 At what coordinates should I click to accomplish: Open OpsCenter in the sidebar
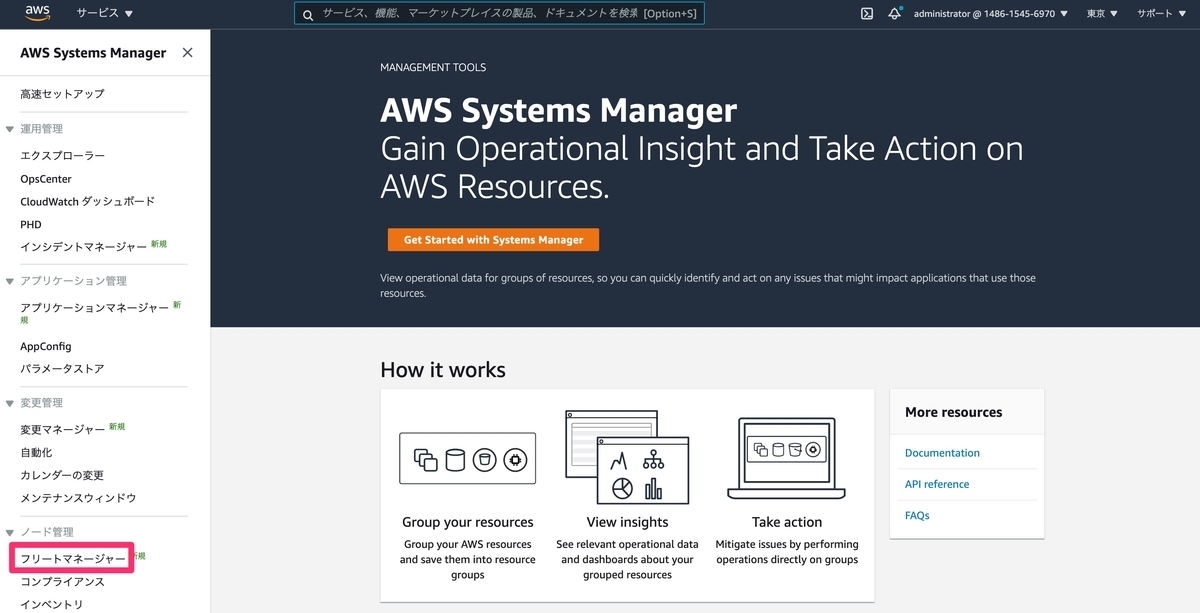point(48,179)
